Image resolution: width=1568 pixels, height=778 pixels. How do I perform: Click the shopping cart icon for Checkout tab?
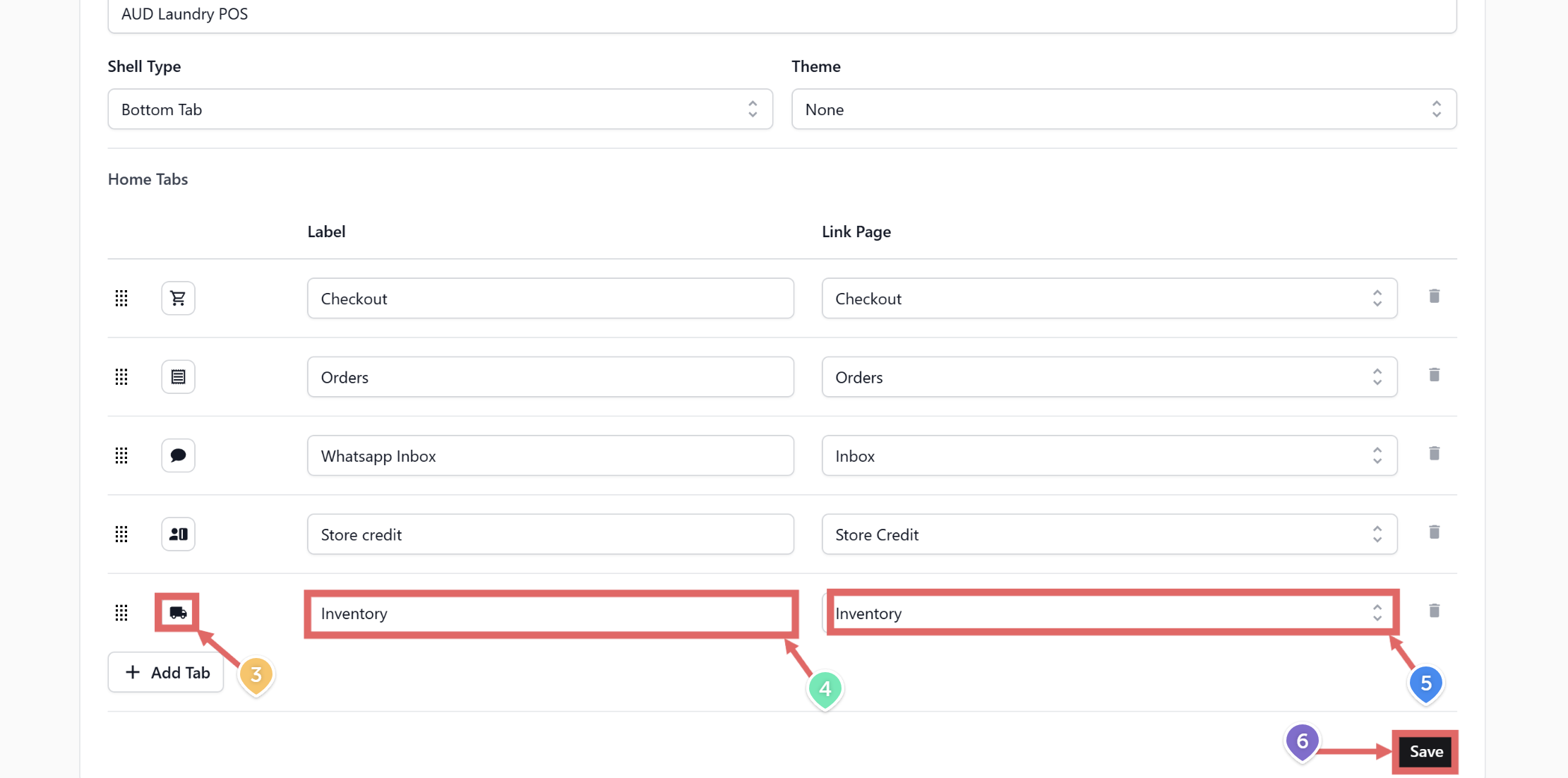tap(178, 298)
